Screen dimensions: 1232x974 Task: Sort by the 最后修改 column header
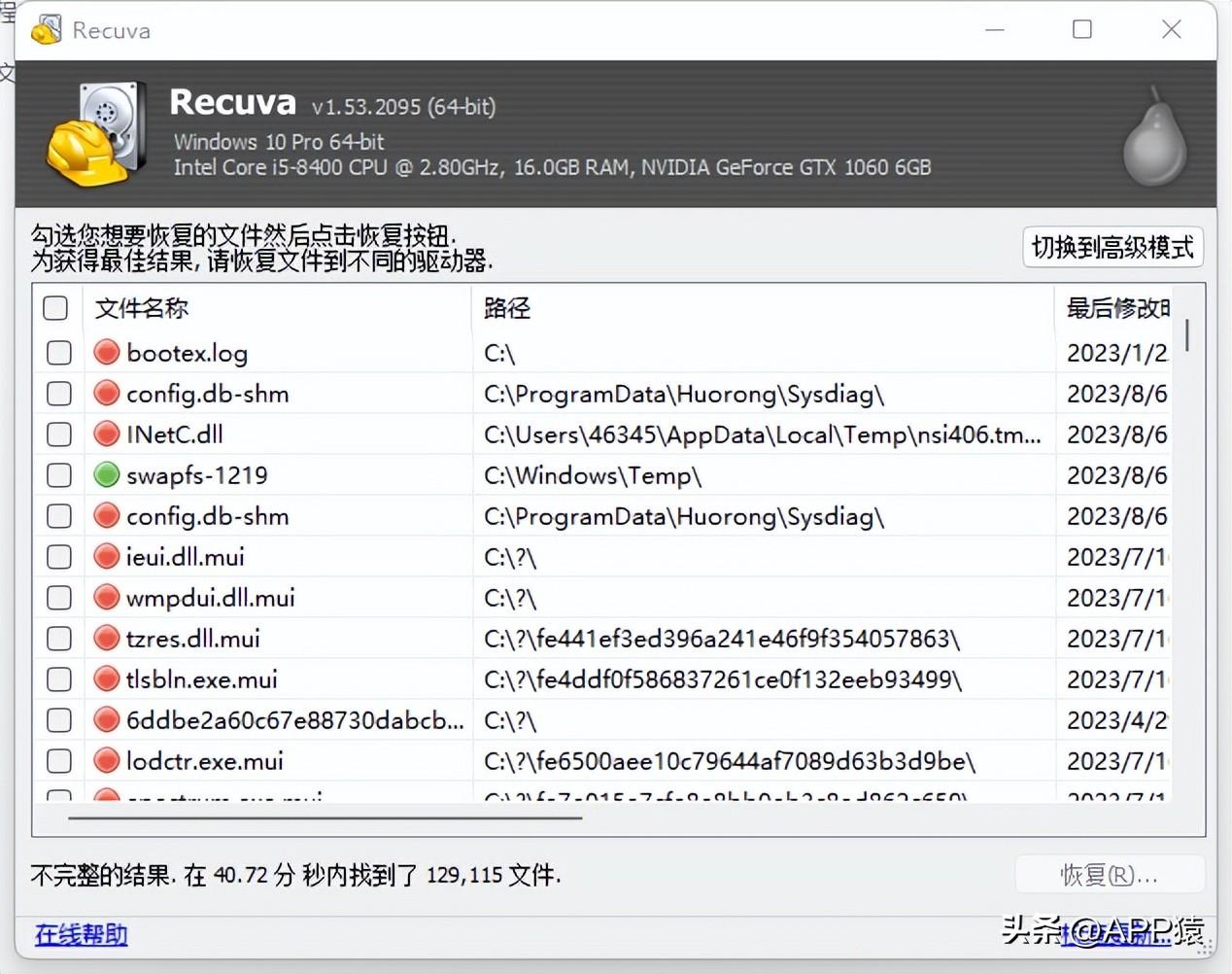point(1114,308)
